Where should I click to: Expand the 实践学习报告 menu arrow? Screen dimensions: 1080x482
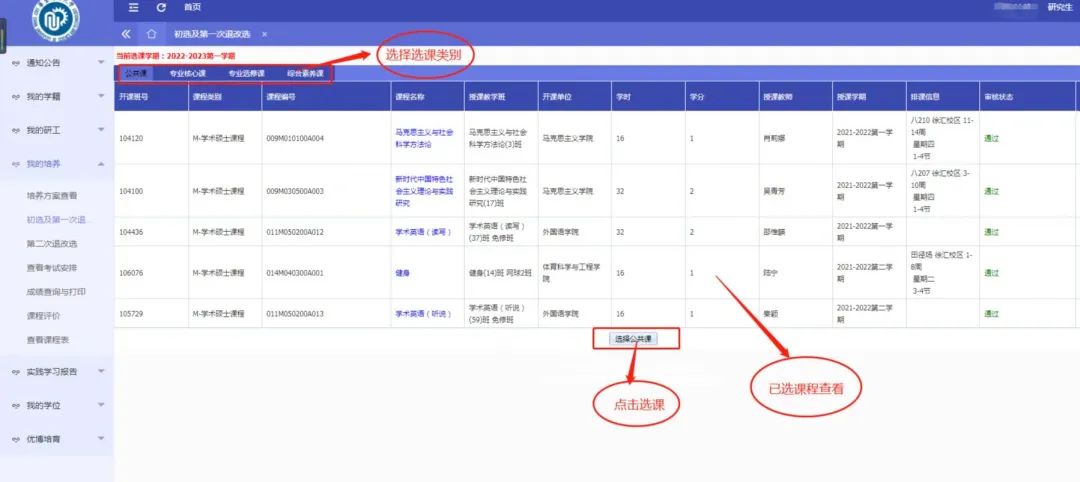point(101,371)
